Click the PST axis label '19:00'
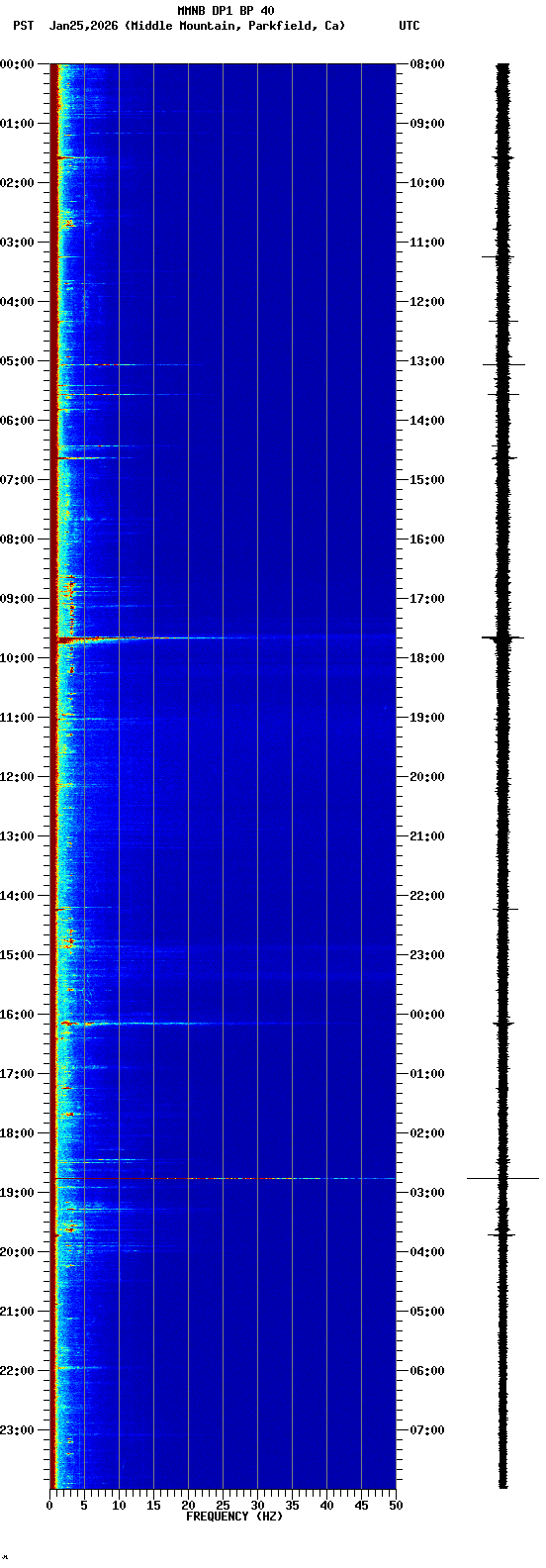 (17, 1193)
